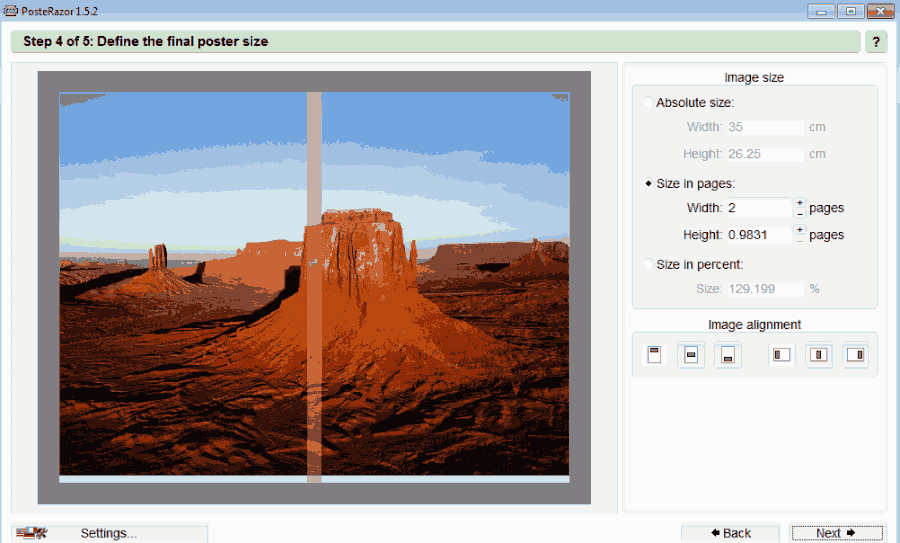900x543 pixels.
Task: Align image to right
Action: [x=855, y=355]
